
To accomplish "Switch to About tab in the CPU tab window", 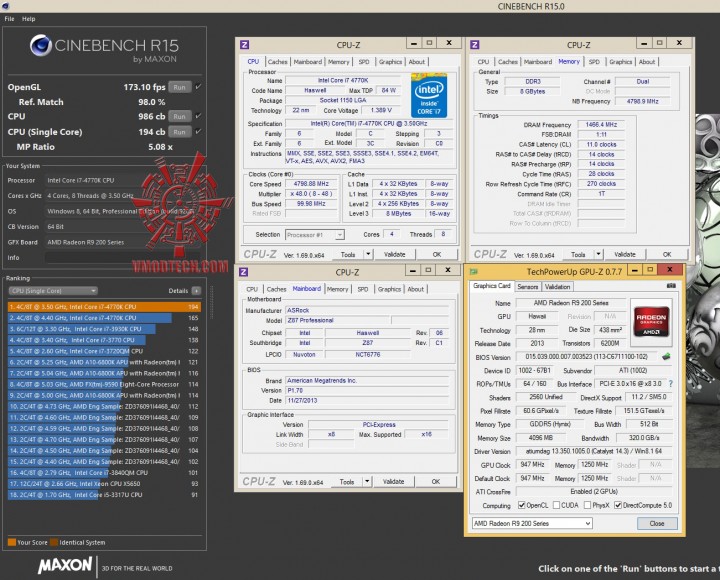I will click(416, 62).
